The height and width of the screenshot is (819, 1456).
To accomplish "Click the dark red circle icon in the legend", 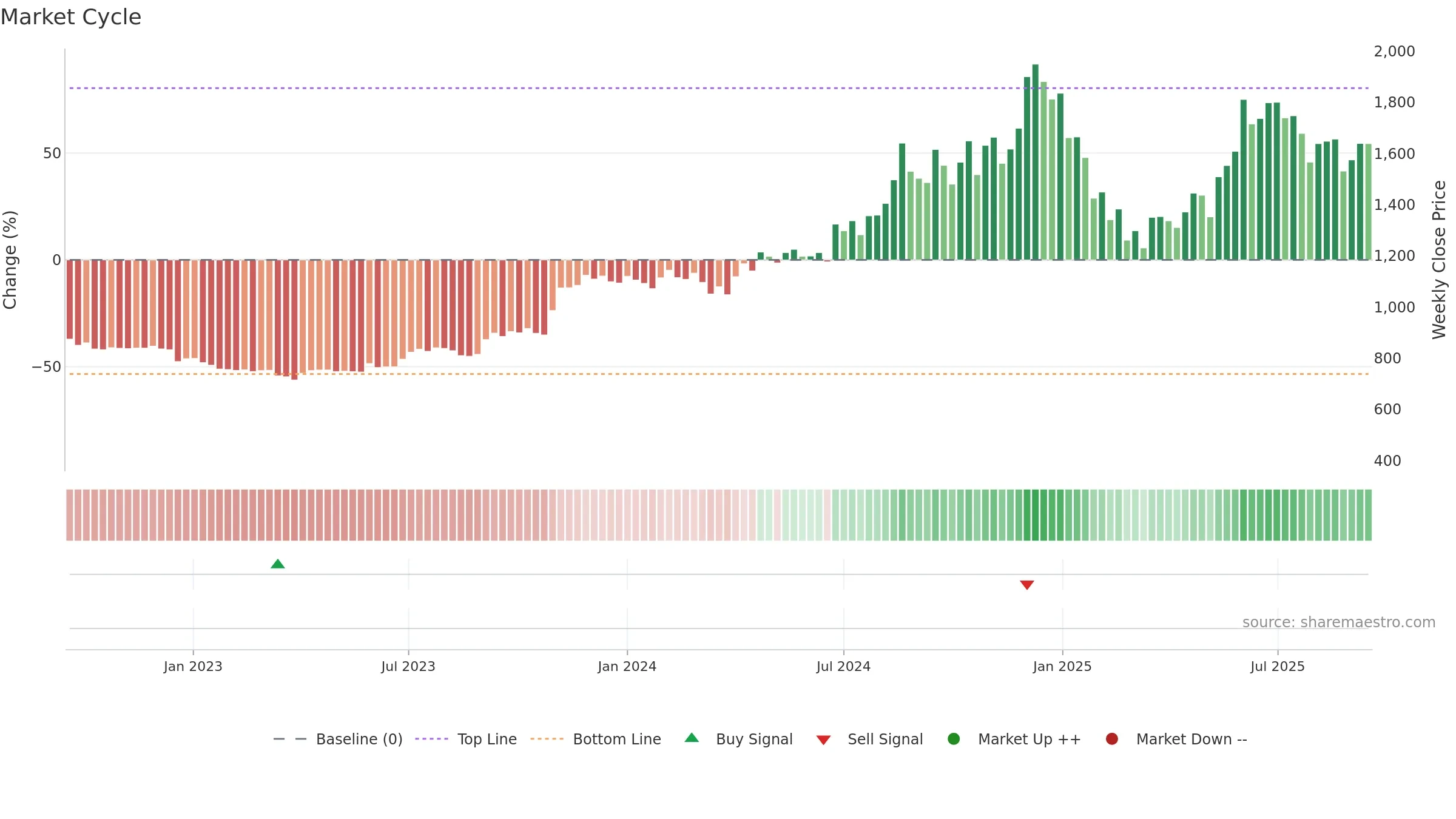I will 1112,739.
